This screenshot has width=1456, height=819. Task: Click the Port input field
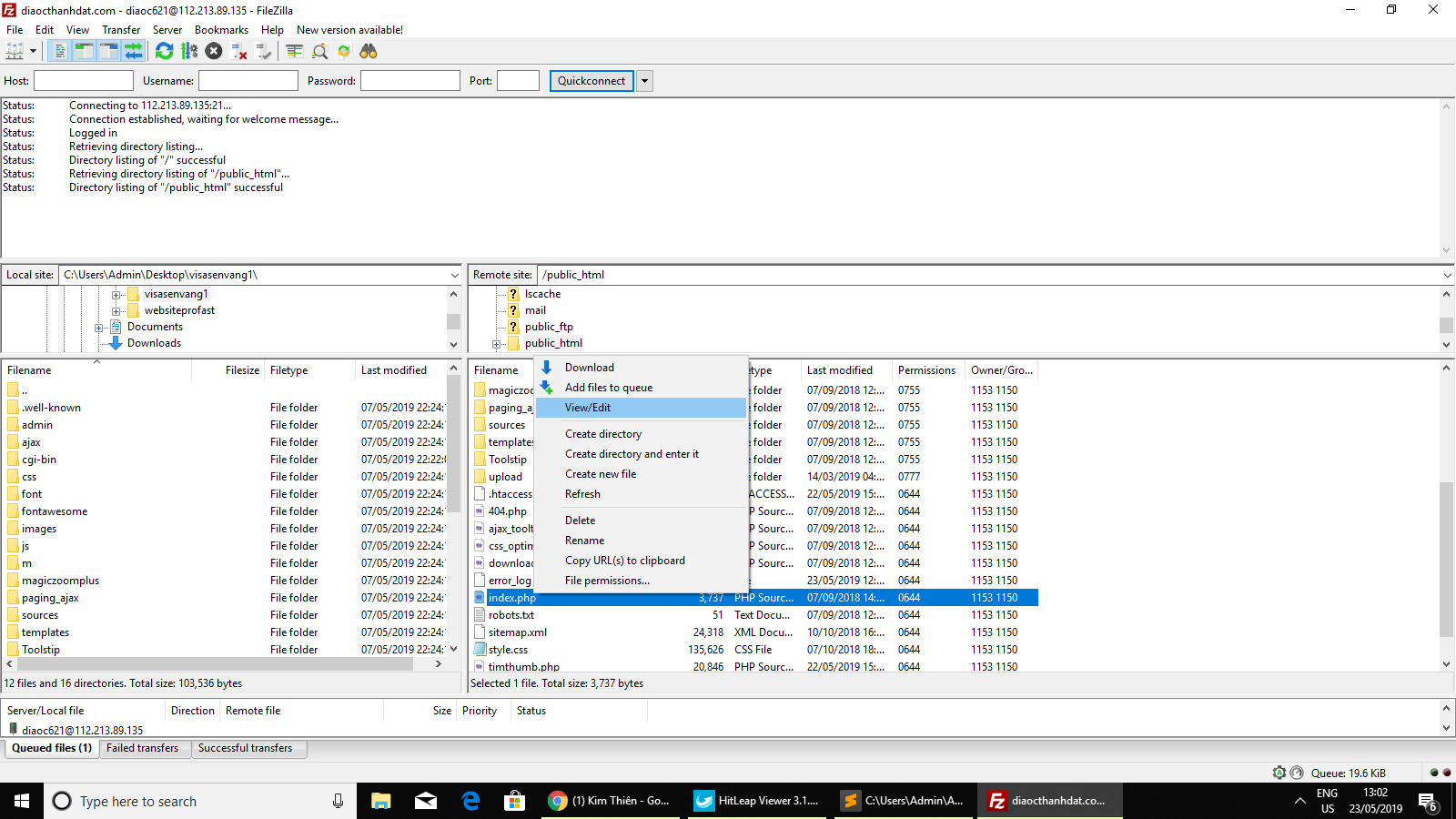tap(518, 81)
